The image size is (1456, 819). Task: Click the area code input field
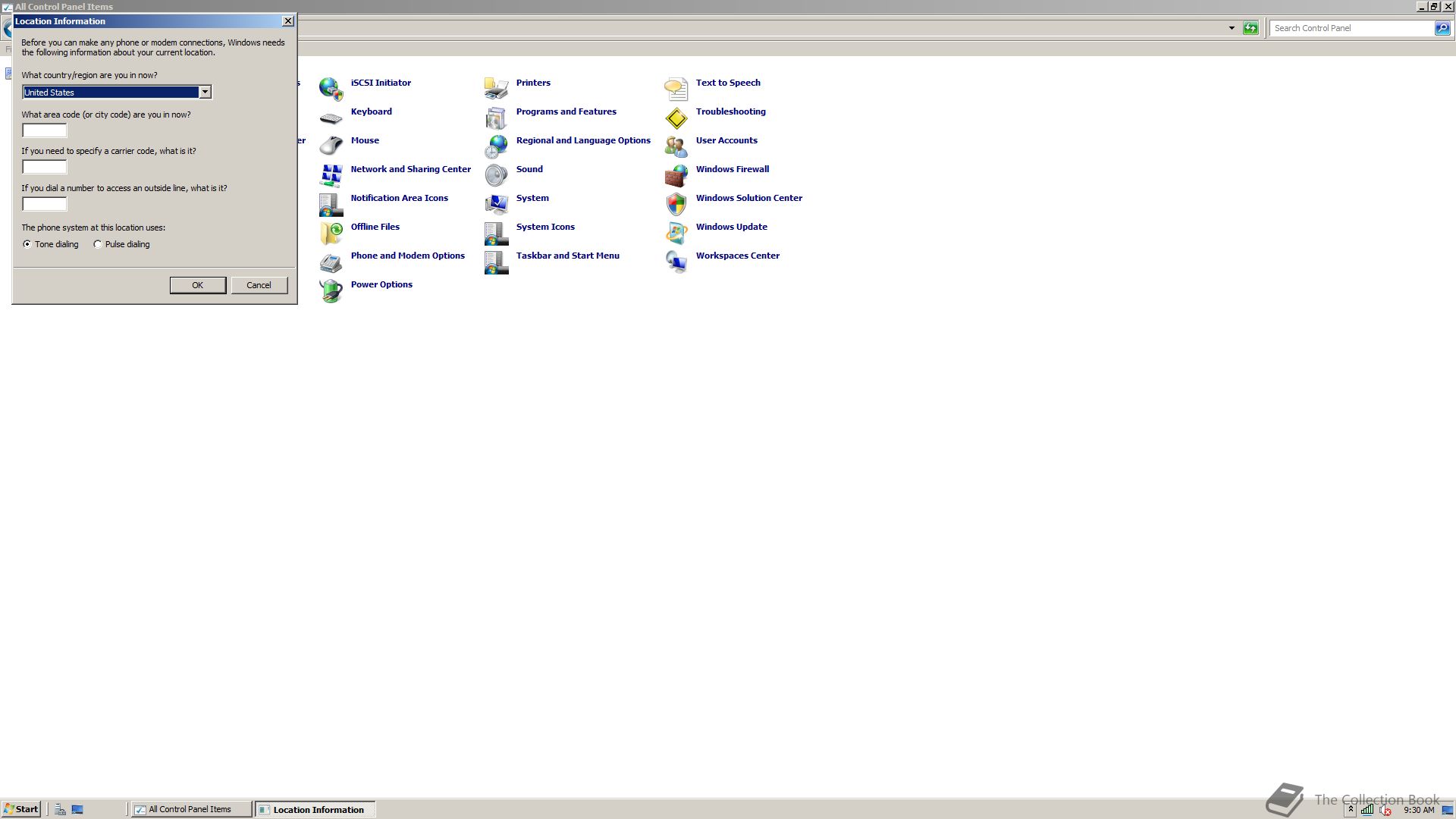pyautogui.click(x=45, y=130)
